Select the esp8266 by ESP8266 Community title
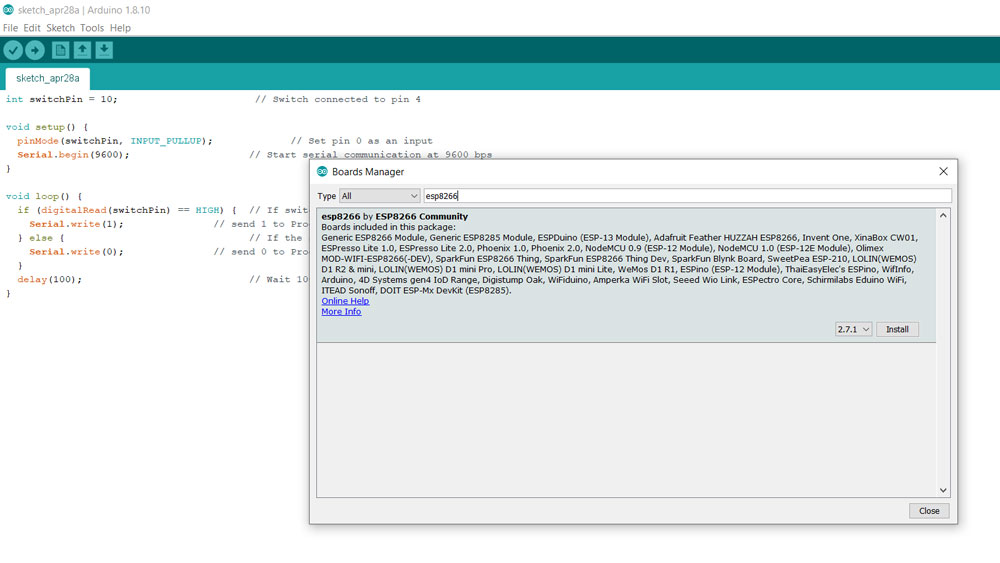This screenshot has width=1000, height=563. point(395,217)
